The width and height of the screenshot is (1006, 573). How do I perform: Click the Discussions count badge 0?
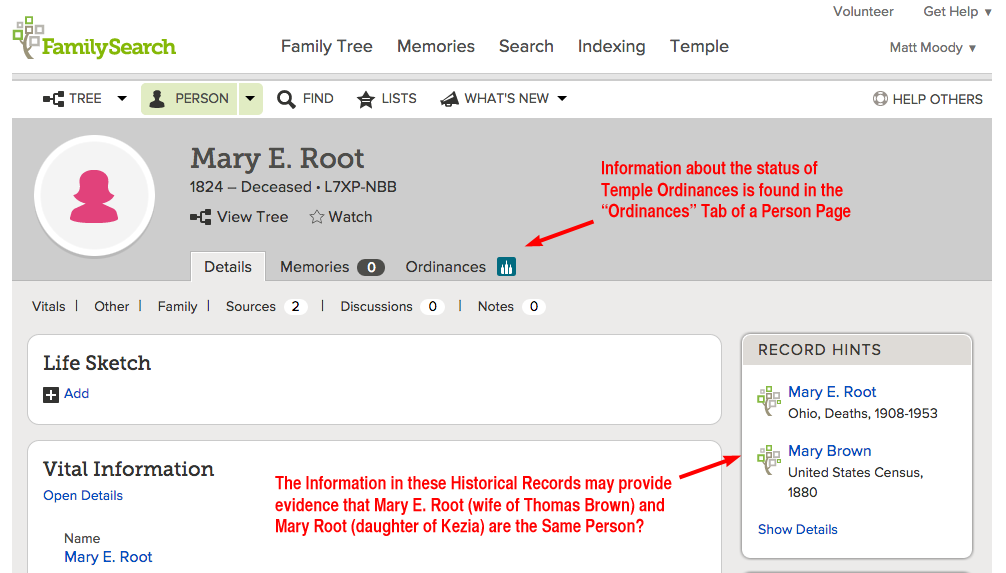click(x=432, y=307)
